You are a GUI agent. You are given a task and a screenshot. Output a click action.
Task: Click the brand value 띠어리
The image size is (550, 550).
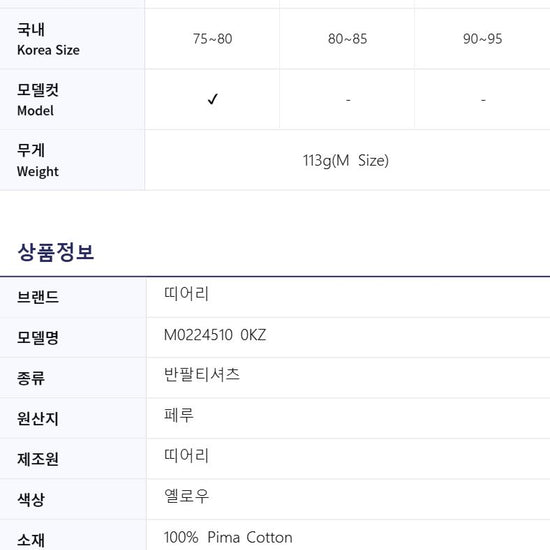tap(186, 294)
